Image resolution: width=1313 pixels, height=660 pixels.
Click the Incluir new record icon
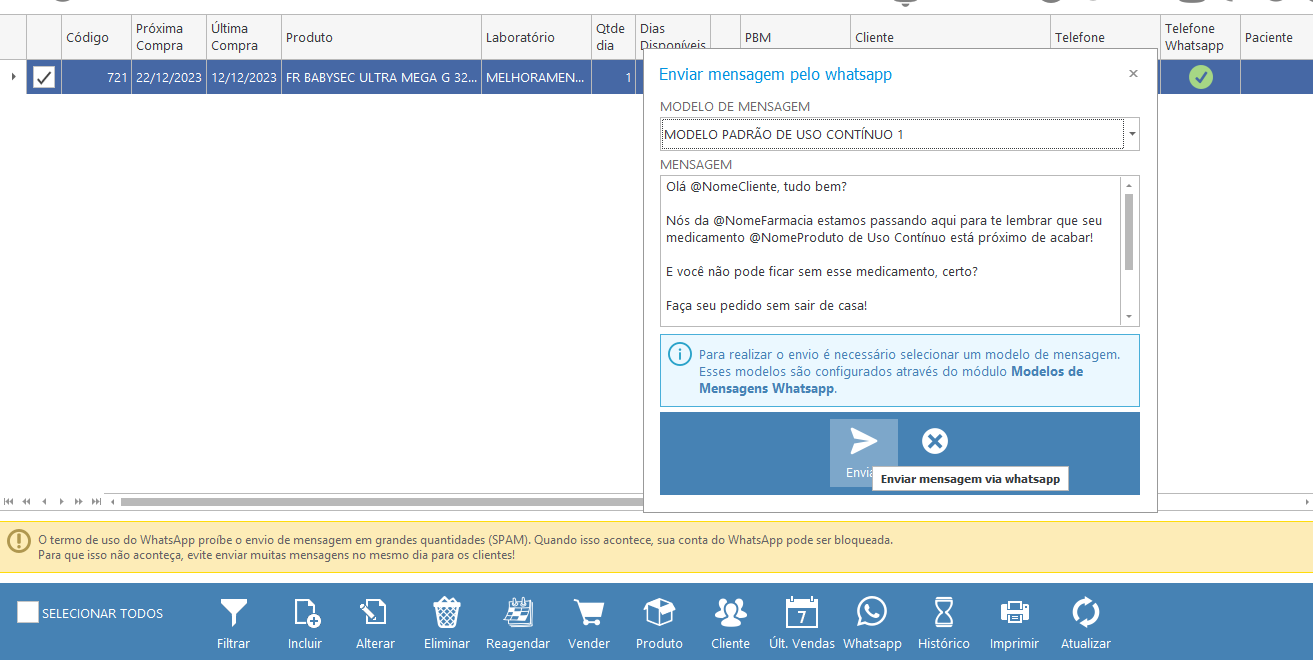pyautogui.click(x=305, y=613)
